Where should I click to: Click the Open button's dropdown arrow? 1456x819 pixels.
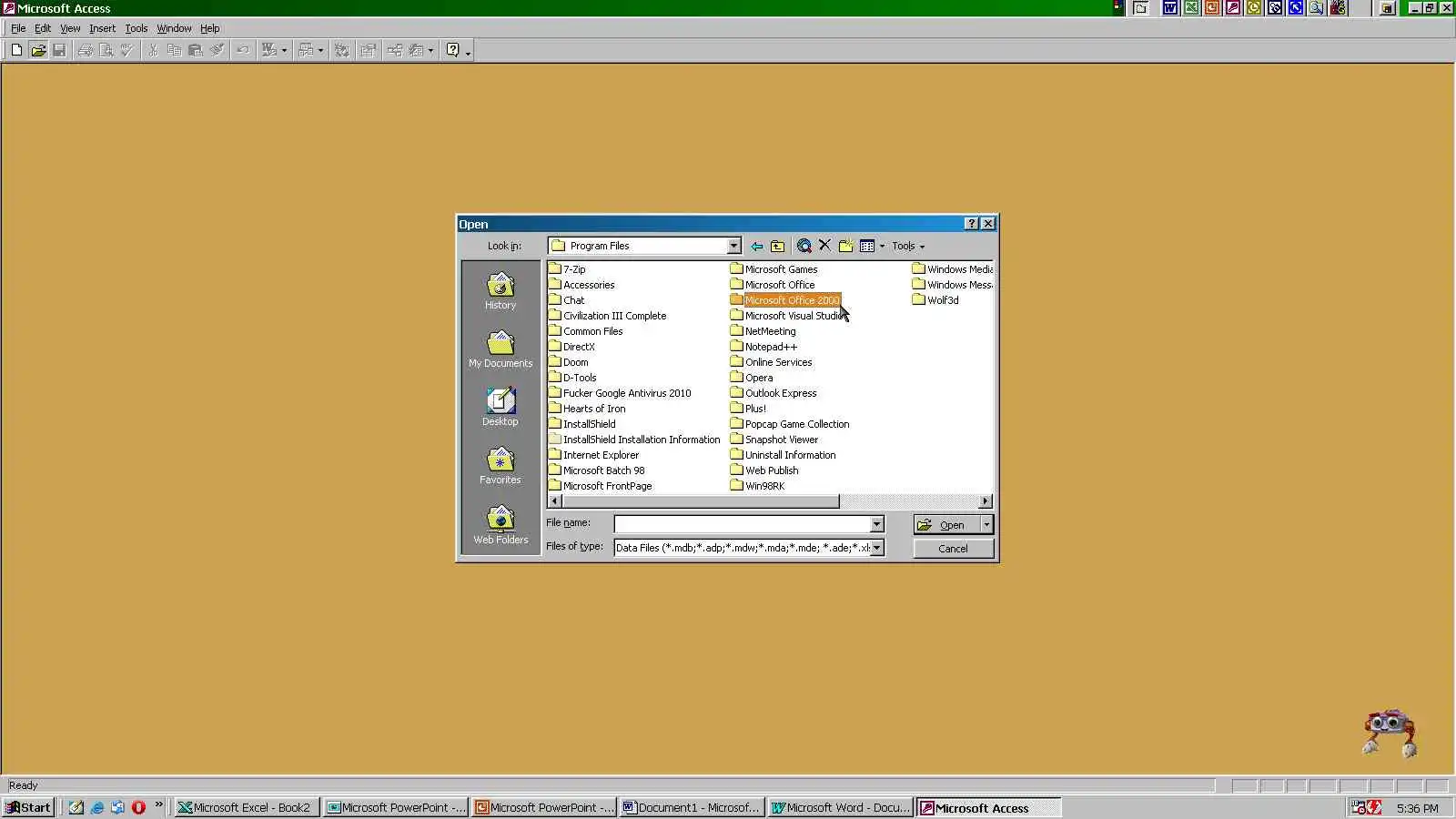pyautogui.click(x=986, y=525)
